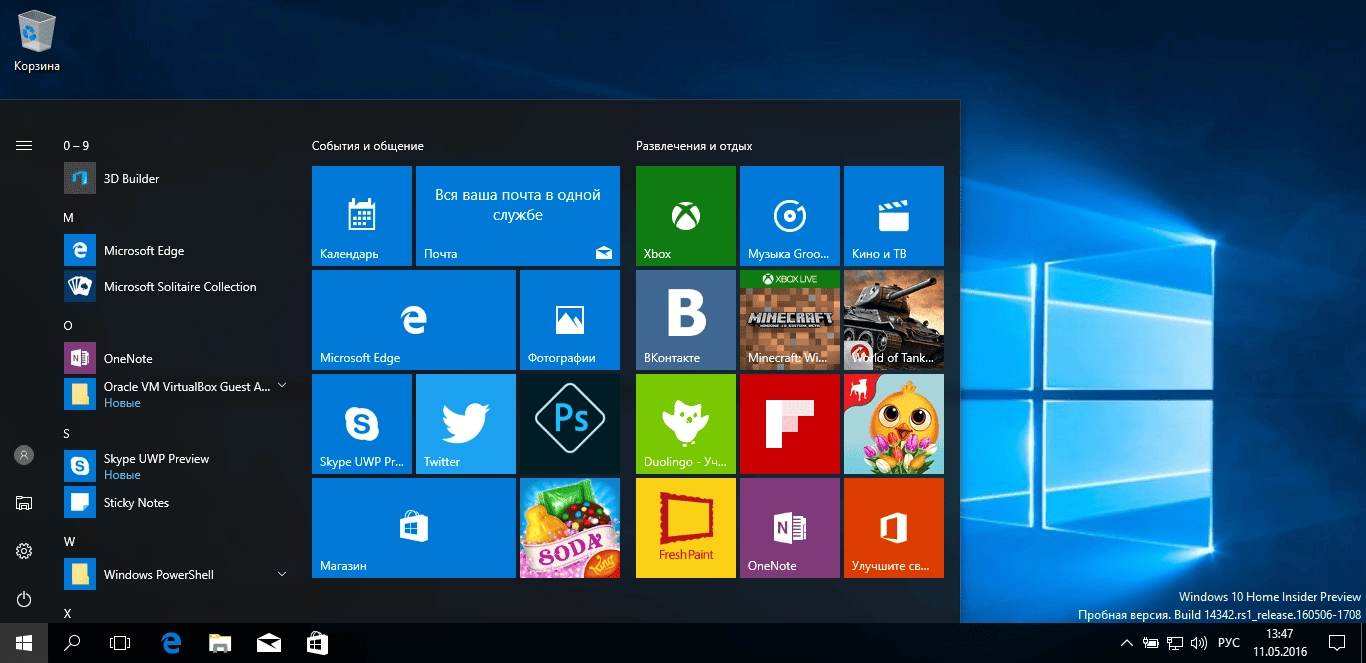Open the Get Office tile (Улучшите св...)
1366x663 pixels.
(894, 528)
